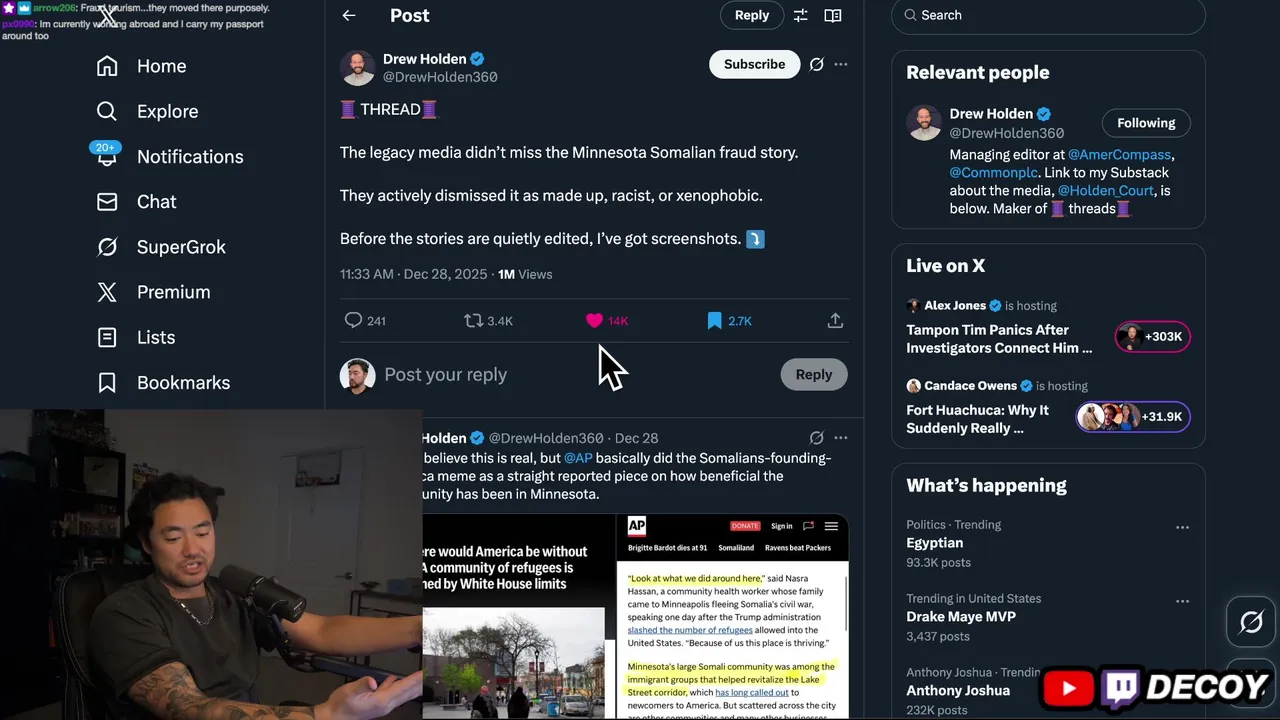The image size is (1280, 720).
Task: Toggle the heart like showing 14K
Action: tap(594, 320)
